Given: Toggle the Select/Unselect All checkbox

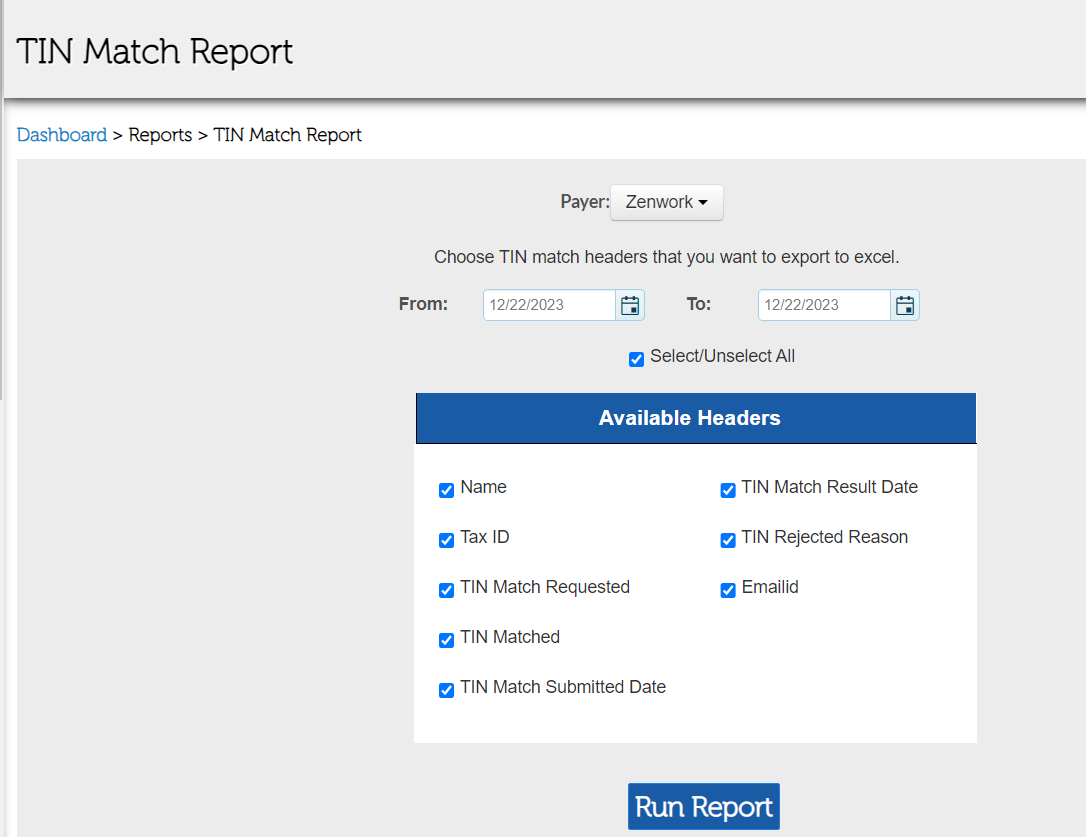Looking at the screenshot, I should point(637,359).
